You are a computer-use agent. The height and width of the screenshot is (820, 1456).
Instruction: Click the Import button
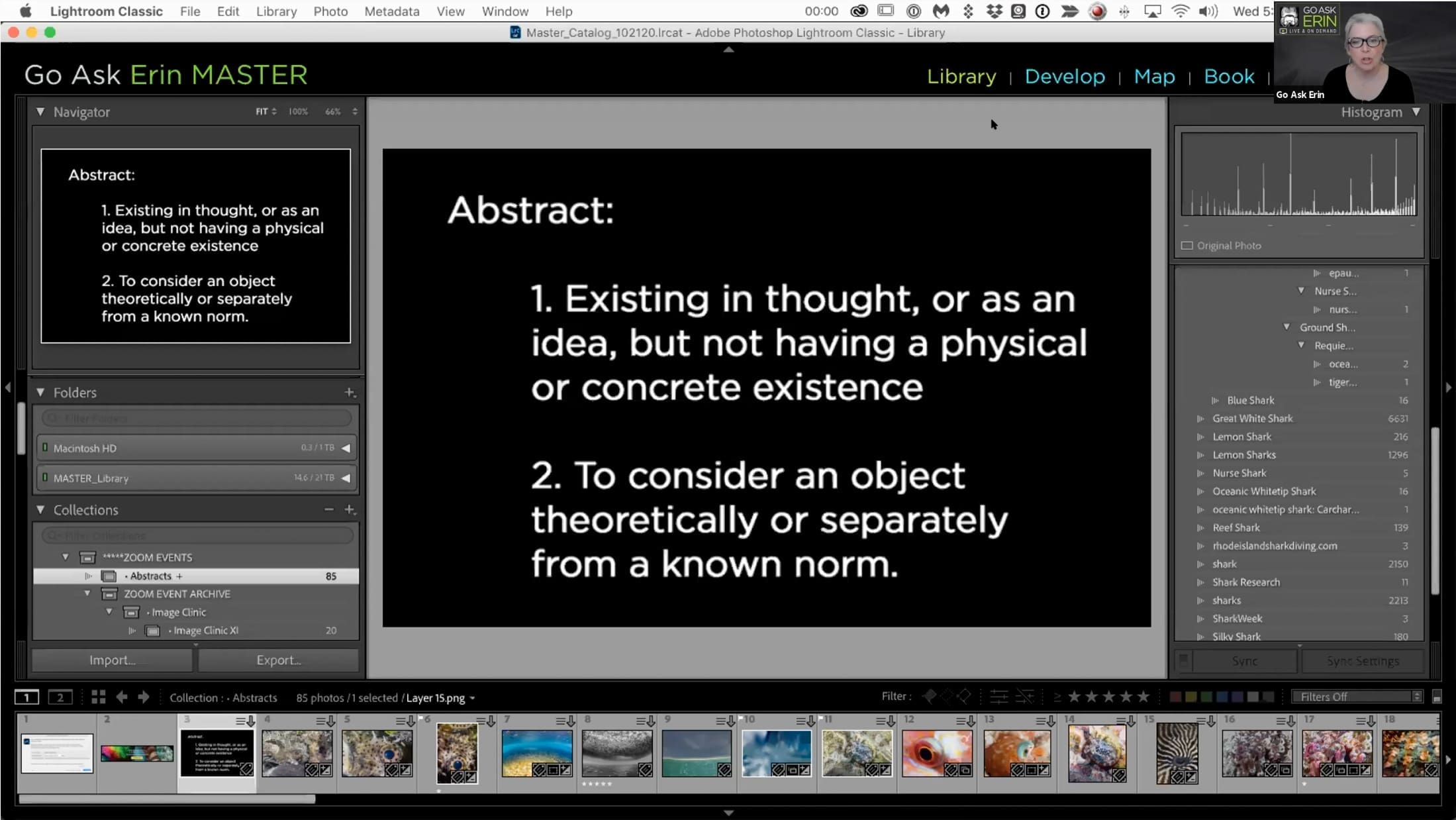pos(113,660)
